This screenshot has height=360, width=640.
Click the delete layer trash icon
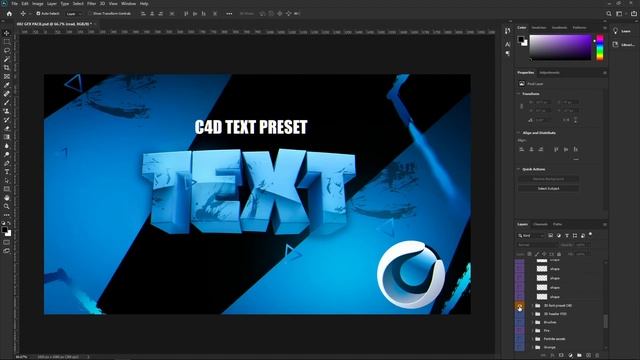(598, 356)
